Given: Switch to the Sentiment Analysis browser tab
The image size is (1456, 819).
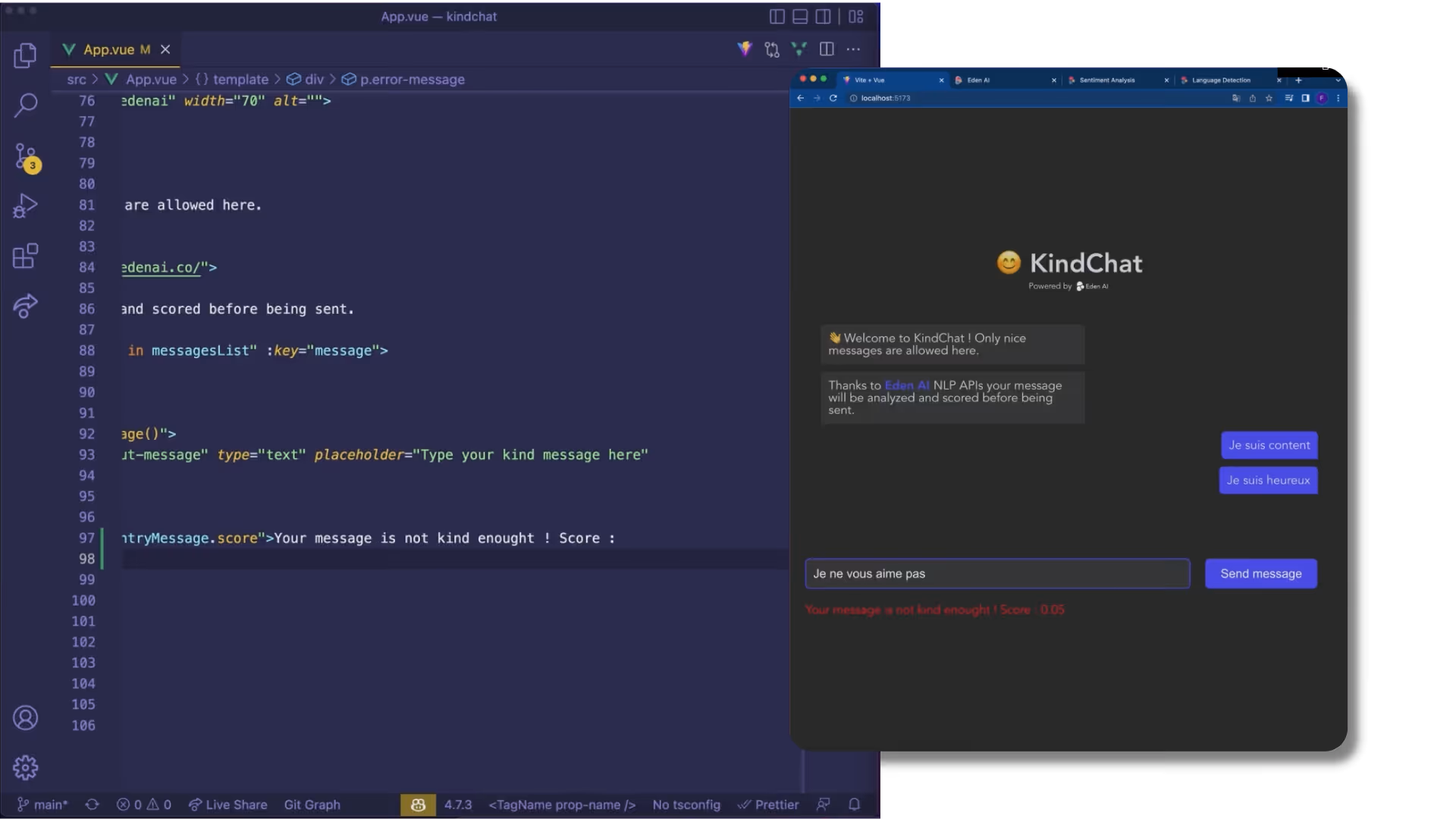Looking at the screenshot, I should point(1106,80).
